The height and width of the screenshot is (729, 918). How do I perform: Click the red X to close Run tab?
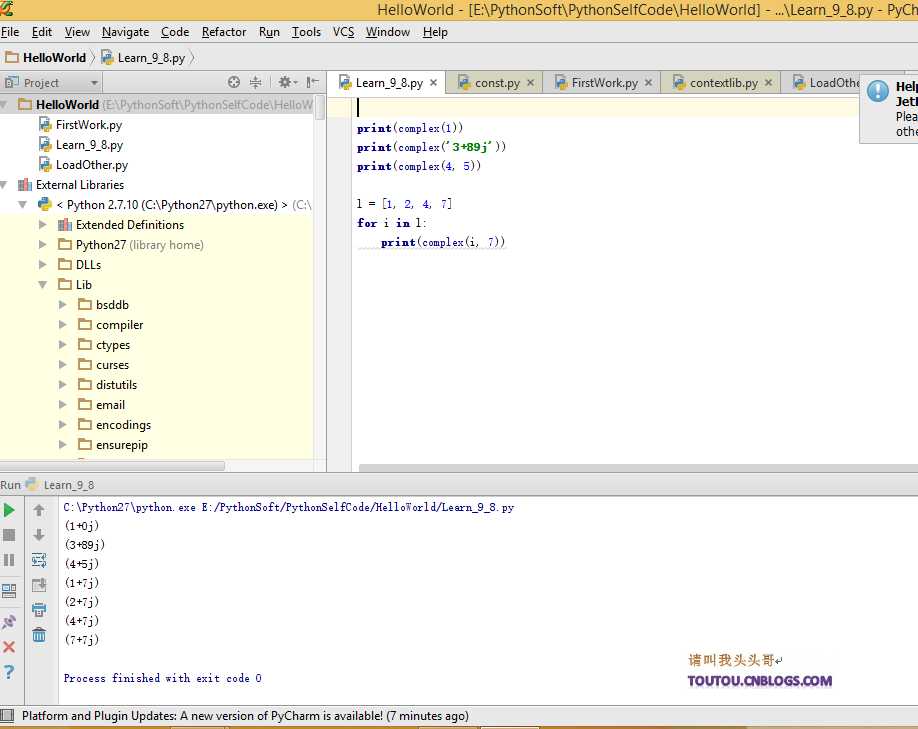(9, 647)
